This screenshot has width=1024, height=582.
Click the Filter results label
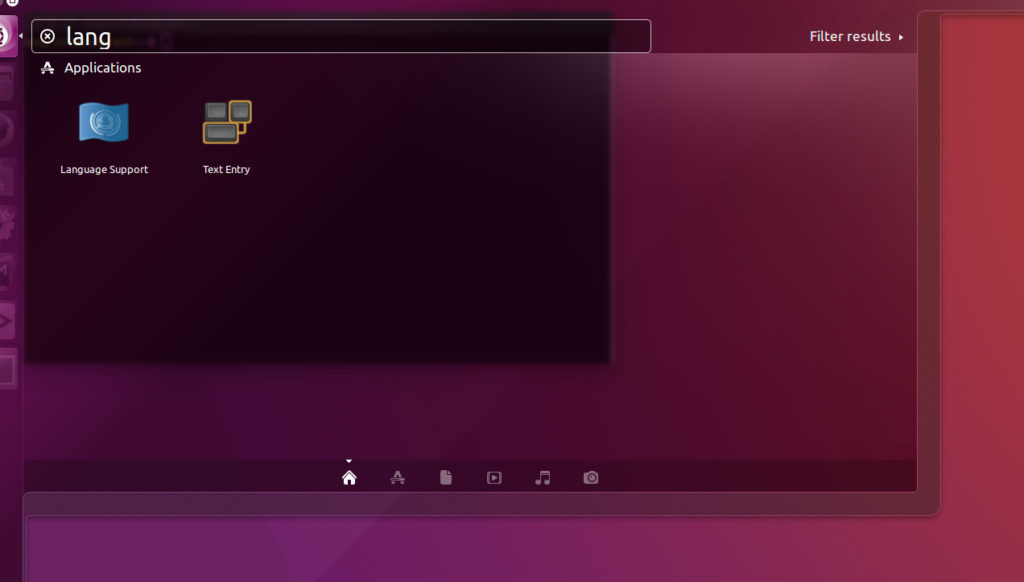click(849, 36)
